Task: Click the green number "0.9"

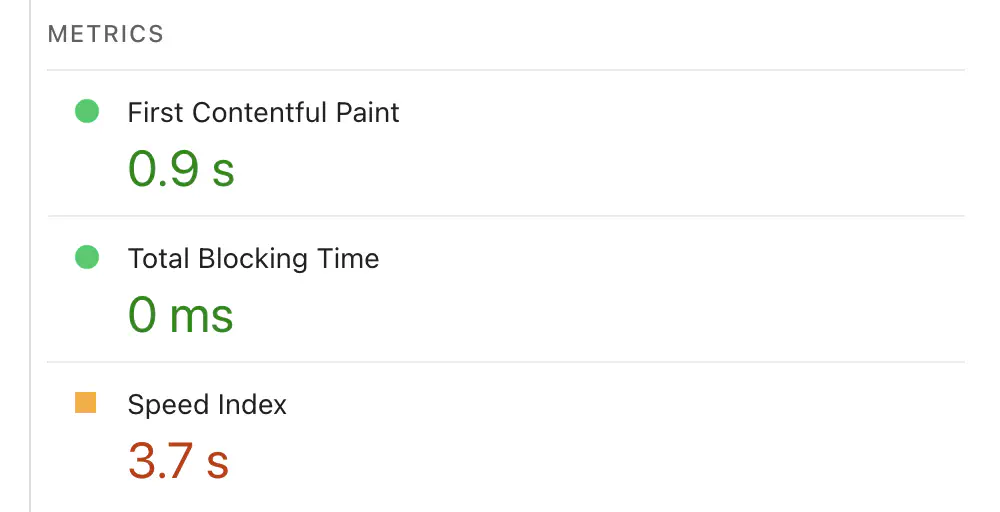Action: pyautogui.click(x=162, y=169)
